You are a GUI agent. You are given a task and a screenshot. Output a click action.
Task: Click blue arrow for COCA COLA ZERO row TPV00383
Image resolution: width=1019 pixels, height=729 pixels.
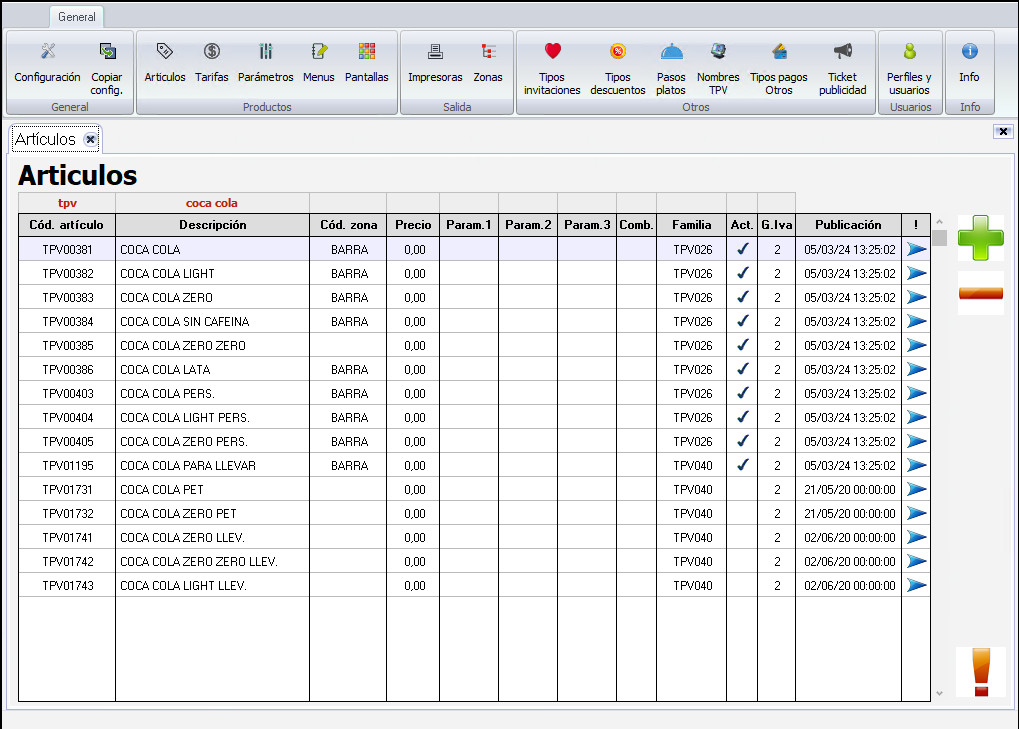click(x=916, y=298)
